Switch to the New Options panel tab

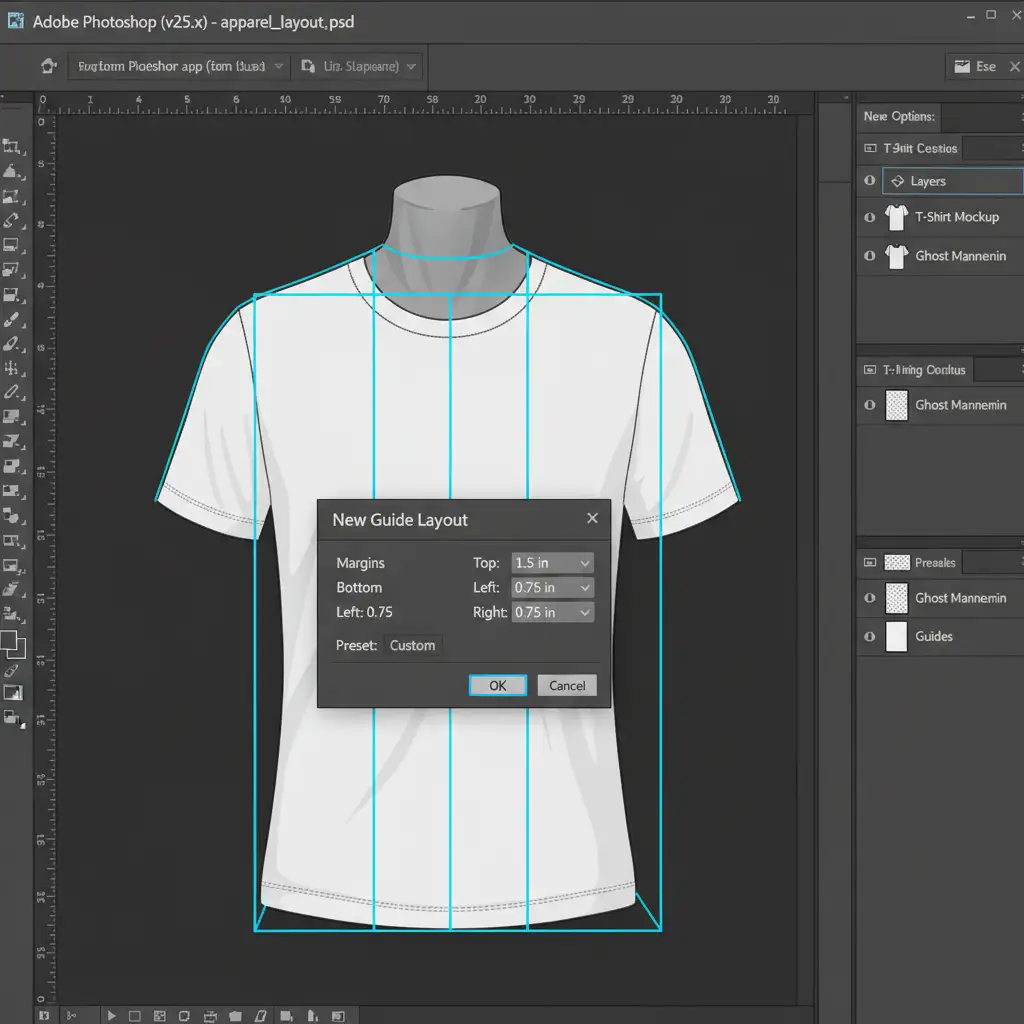point(899,116)
